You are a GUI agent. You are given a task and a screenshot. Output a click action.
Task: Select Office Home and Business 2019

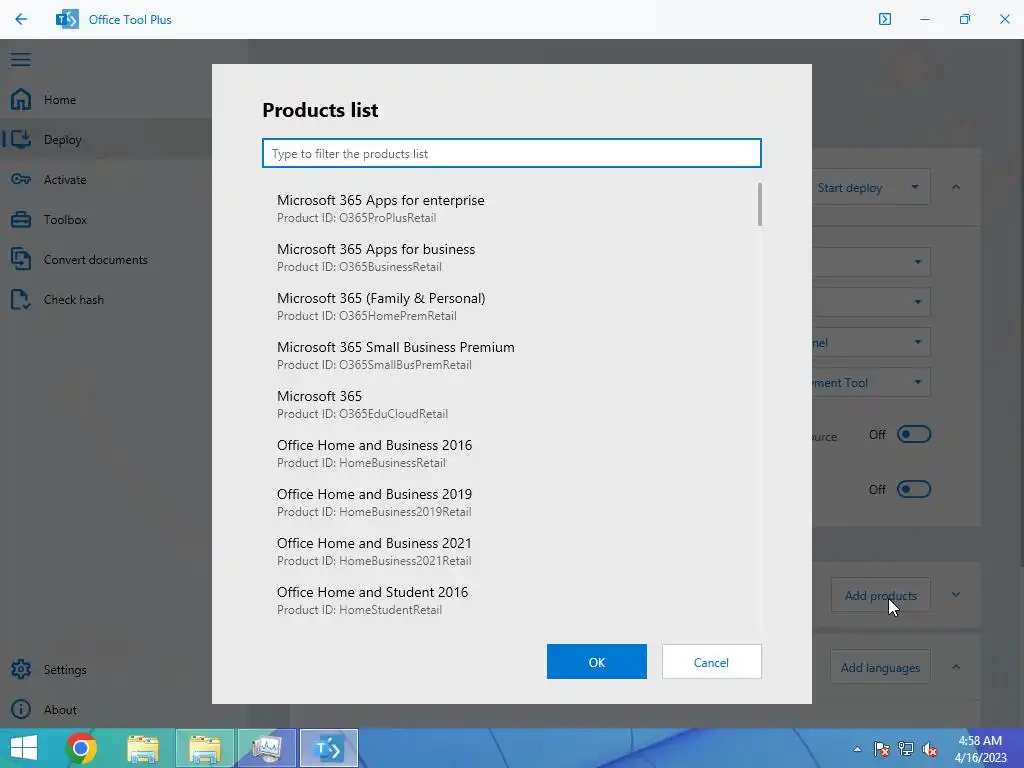(511, 502)
